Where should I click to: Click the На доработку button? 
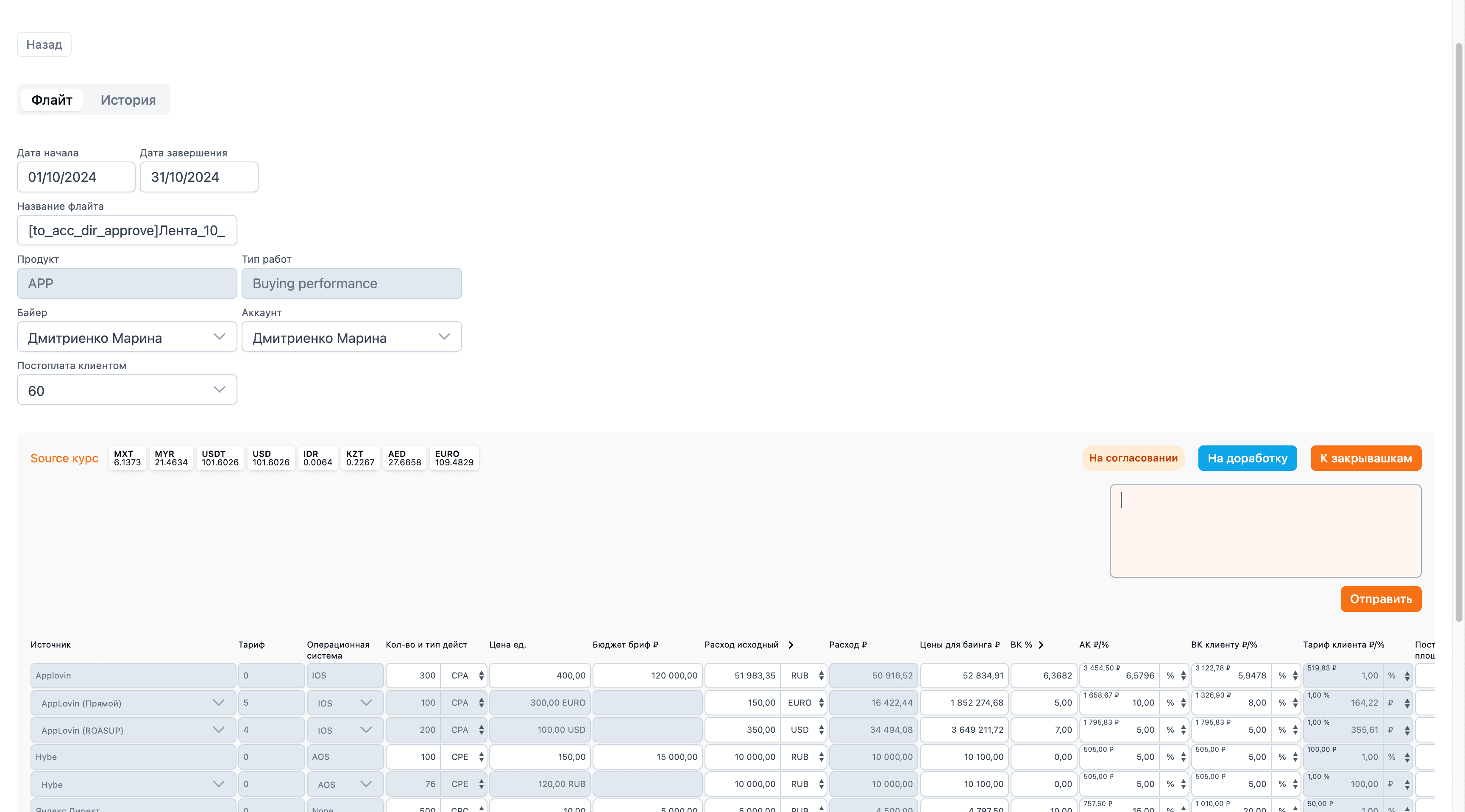point(1247,458)
